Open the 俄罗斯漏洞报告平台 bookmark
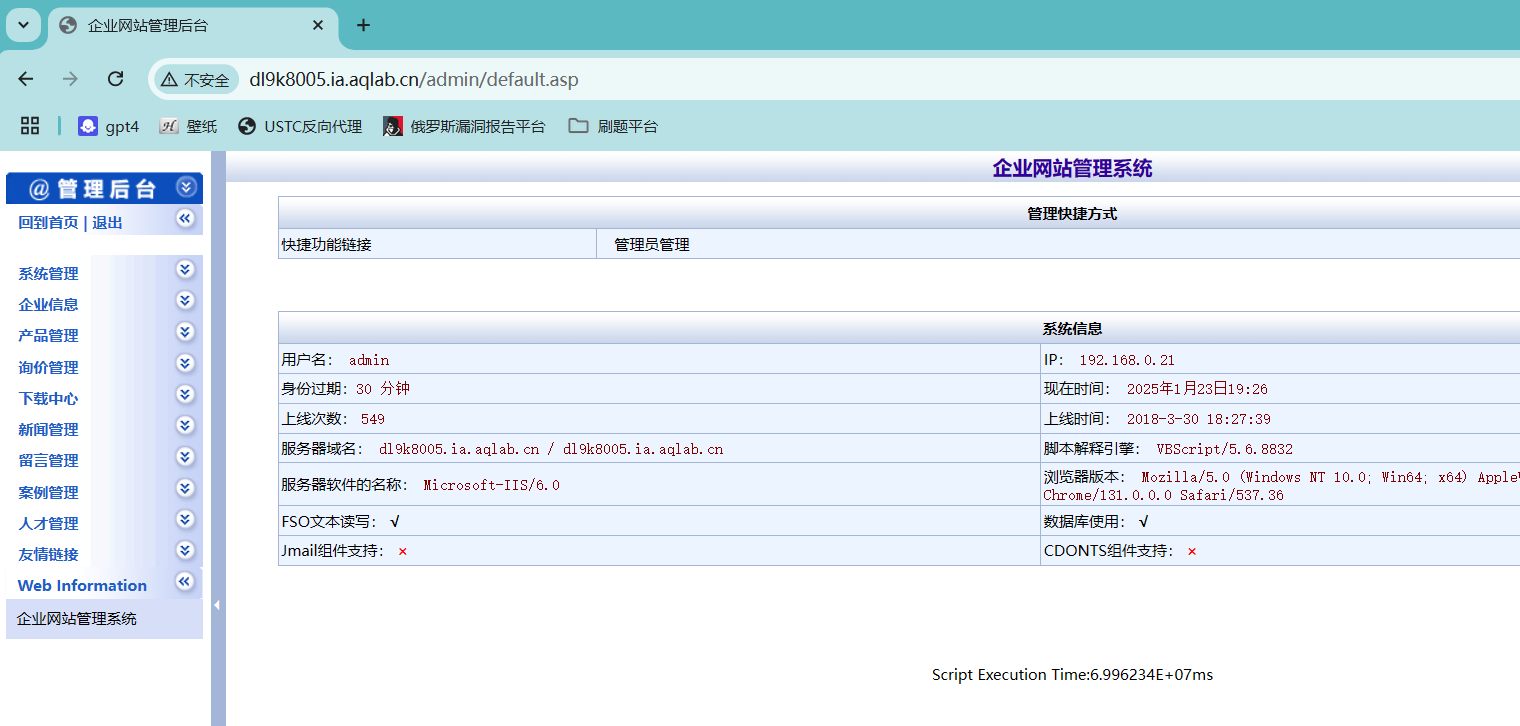The width and height of the screenshot is (1520, 726). pos(464,126)
